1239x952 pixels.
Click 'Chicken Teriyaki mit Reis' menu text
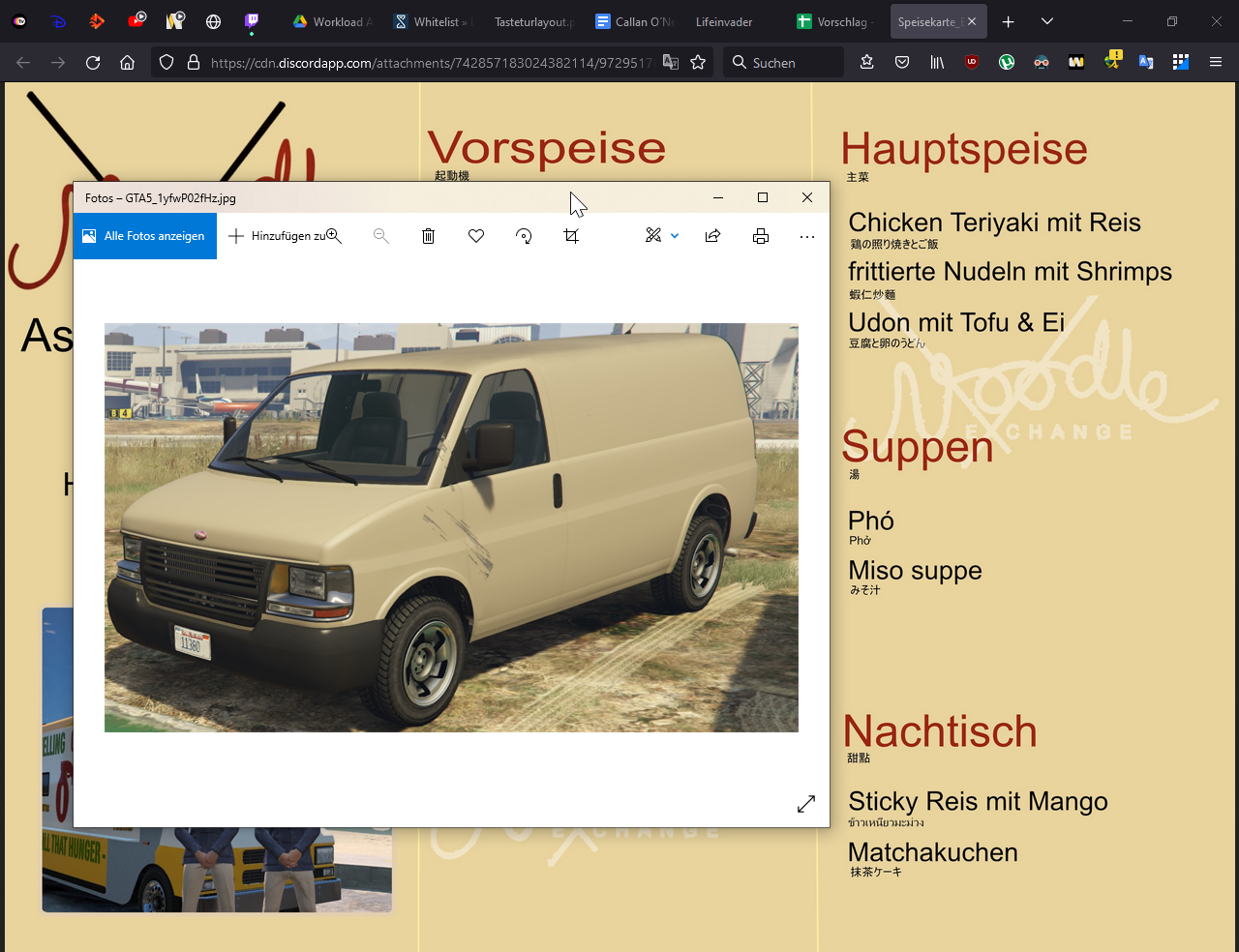click(x=994, y=223)
